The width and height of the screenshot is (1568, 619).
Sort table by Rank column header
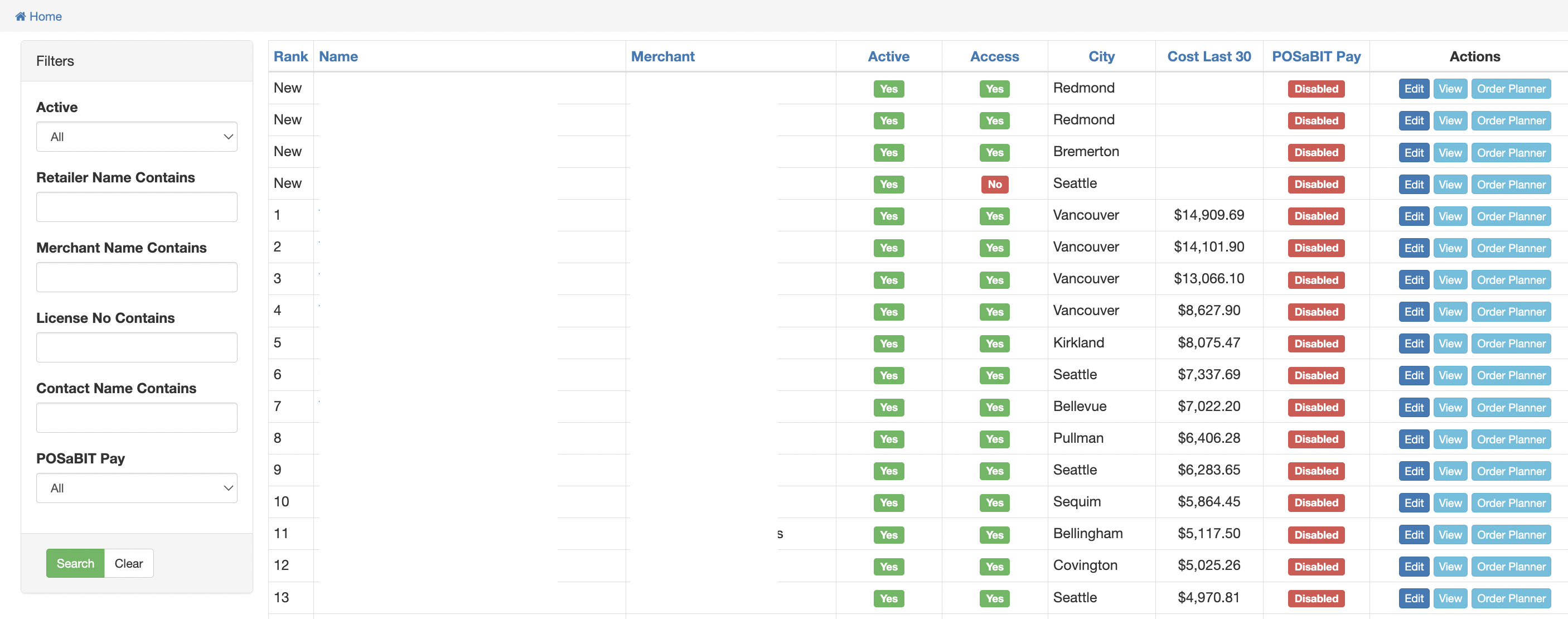(291, 57)
